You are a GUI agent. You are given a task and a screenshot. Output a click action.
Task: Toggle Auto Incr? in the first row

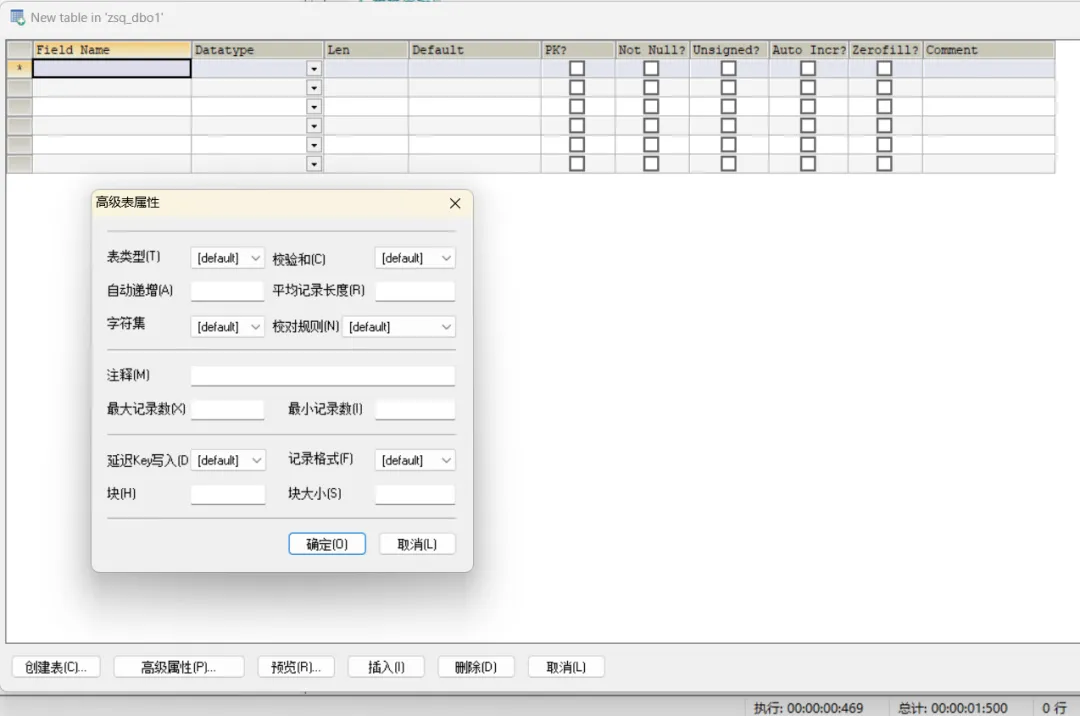click(808, 68)
